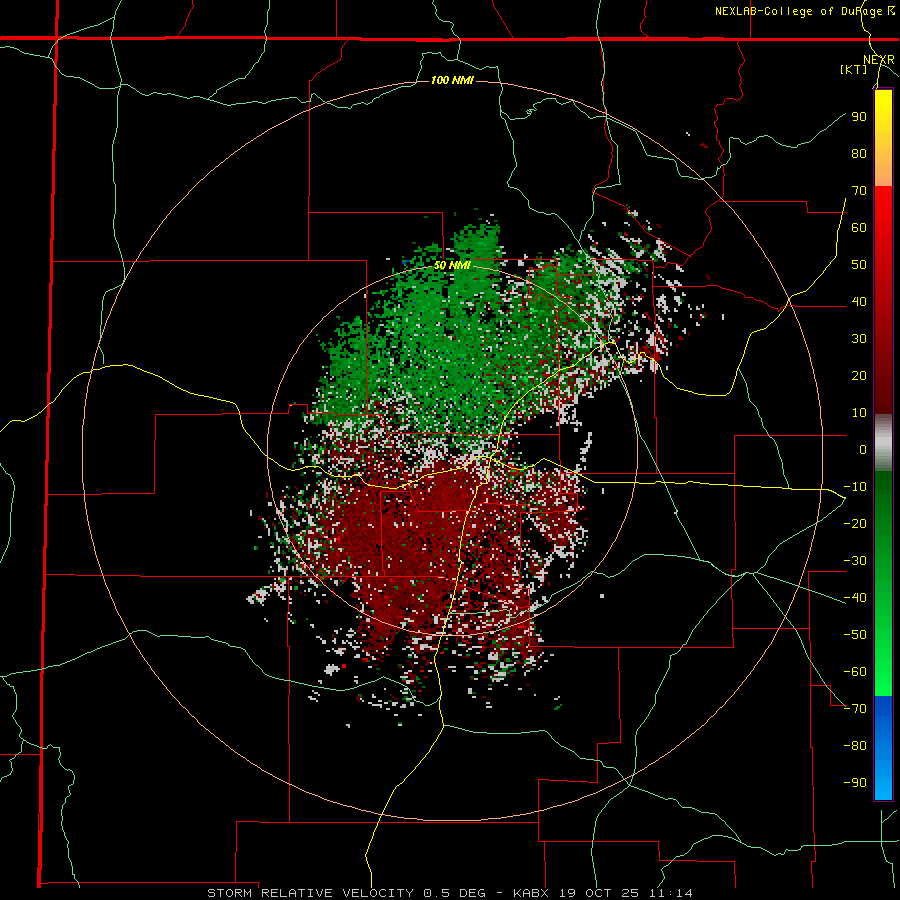Click the 40 value on the velocity scale
Screen dimensions: 900x900
[x=859, y=301]
